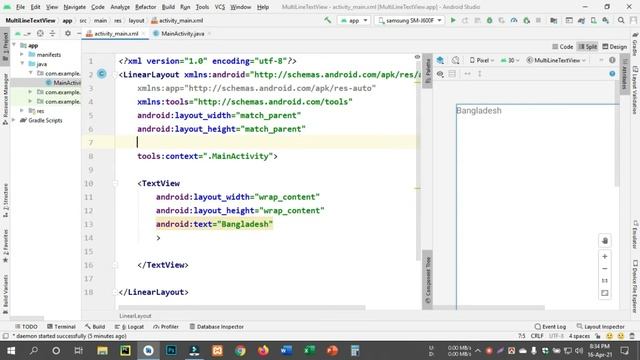640x360 pixels.
Task: Select Design Surface layers icon in preview toolbar
Action: 440,60
